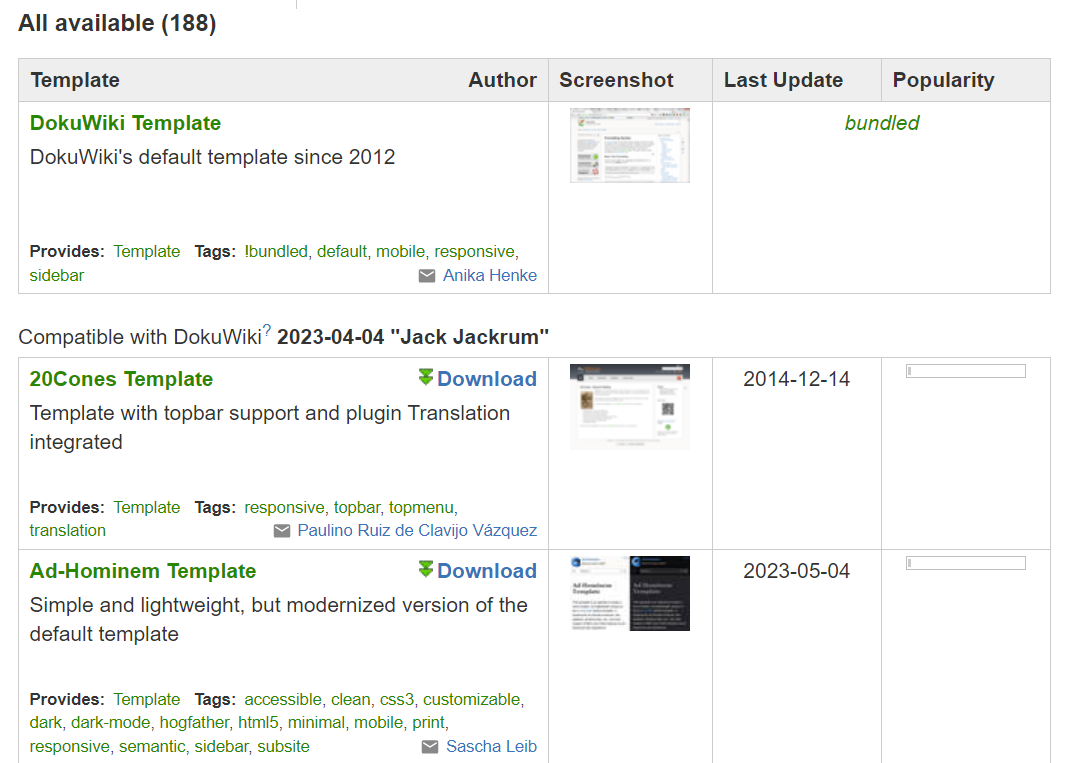1073x763 pixels.
Task: Select the dark-mode tag
Action: 111,723
